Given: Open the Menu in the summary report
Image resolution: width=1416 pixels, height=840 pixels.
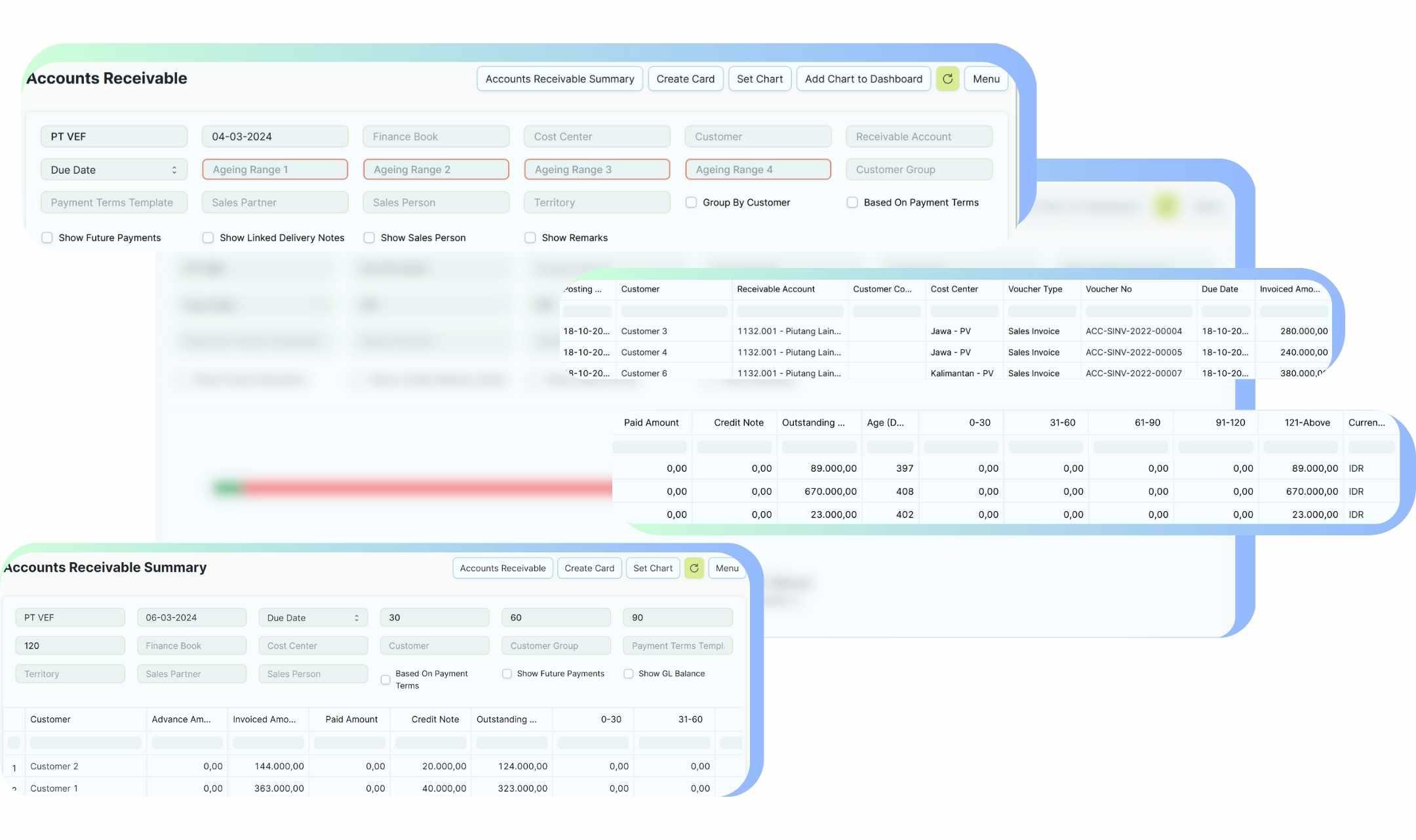Looking at the screenshot, I should [x=726, y=568].
